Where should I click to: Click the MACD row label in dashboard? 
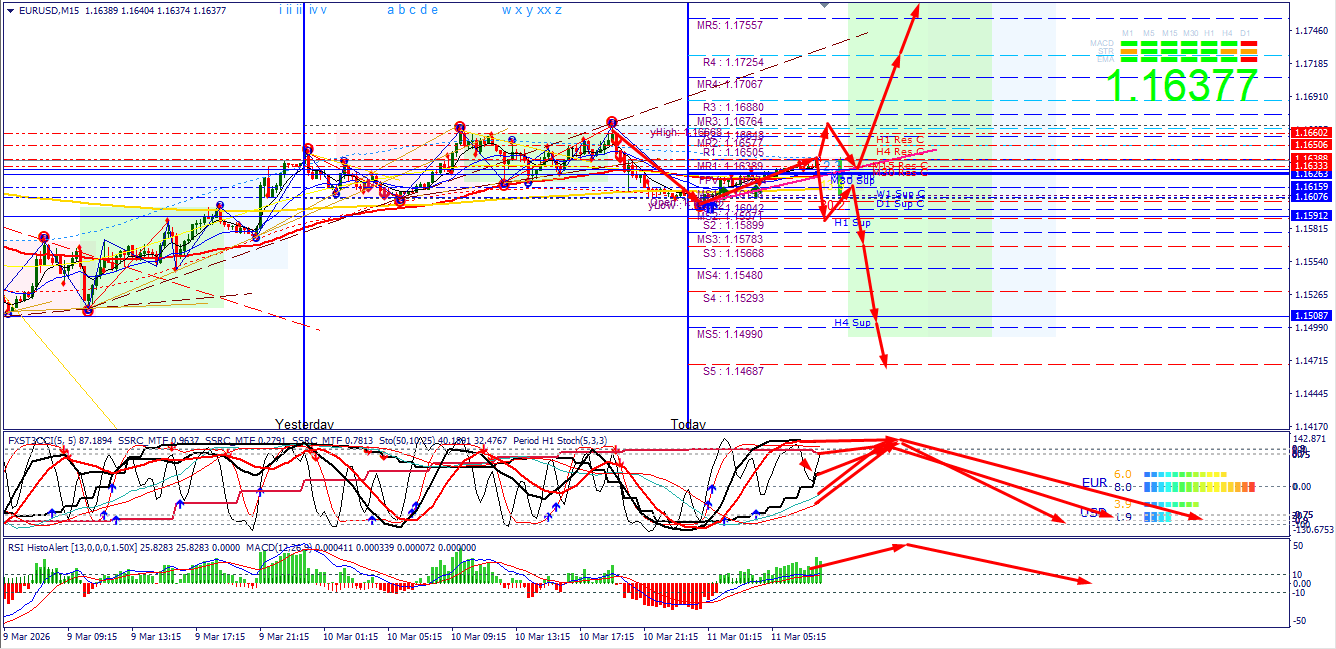tap(1102, 44)
